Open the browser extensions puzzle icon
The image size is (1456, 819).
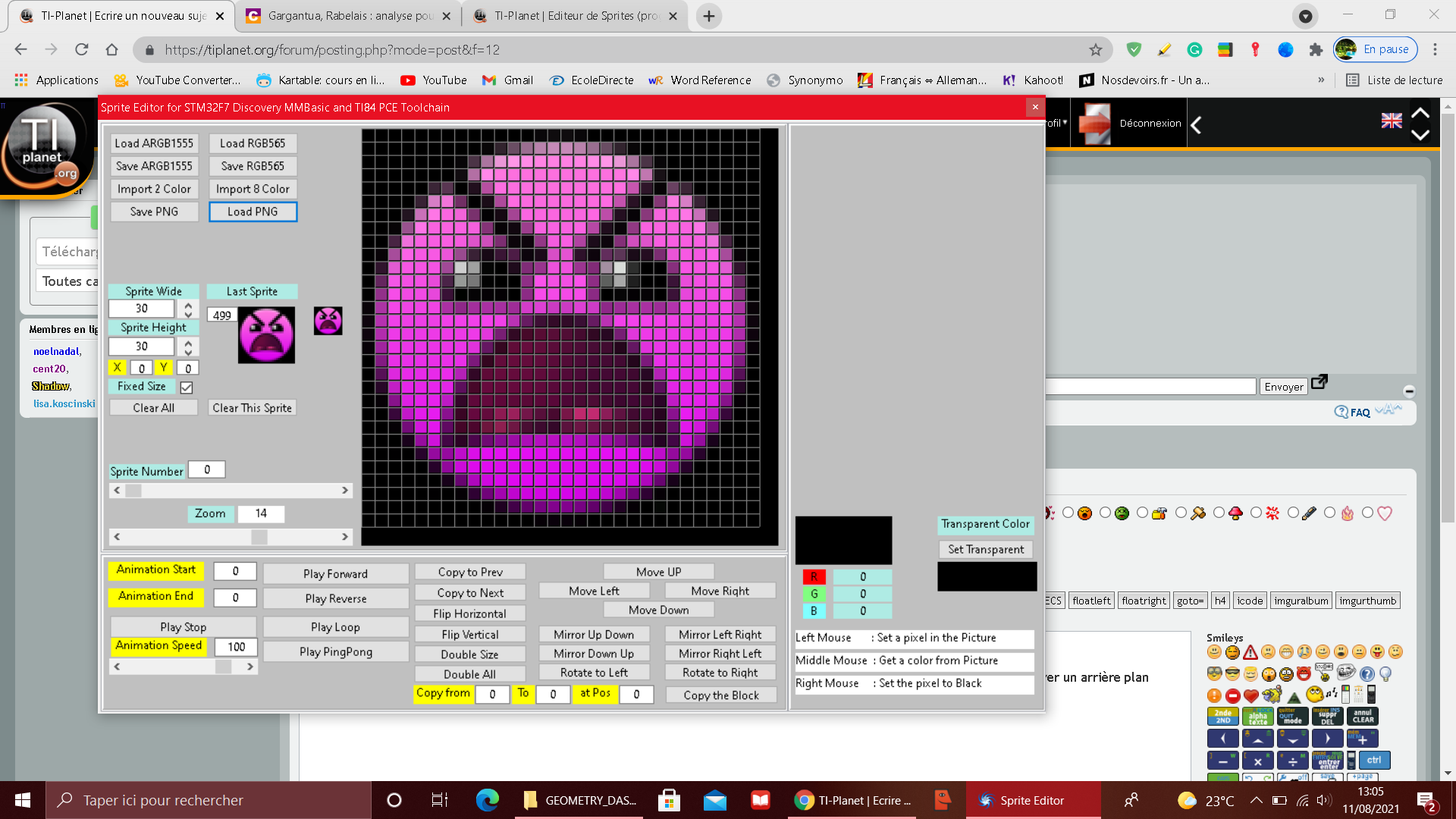pos(1316,49)
